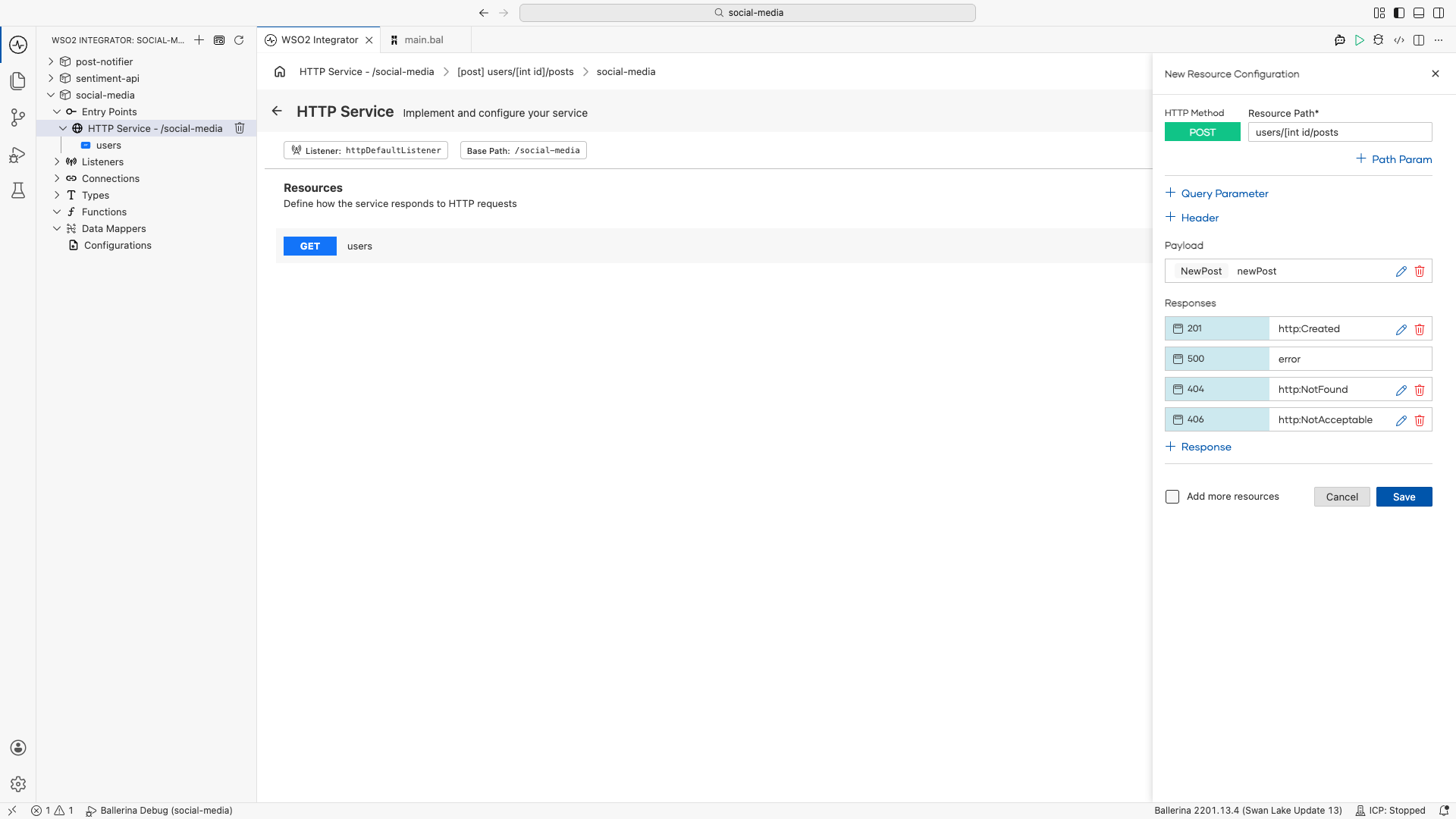Image resolution: width=1456 pixels, height=819 pixels.
Task: Delete the 406 http:NotAcceptable response
Action: click(1420, 420)
